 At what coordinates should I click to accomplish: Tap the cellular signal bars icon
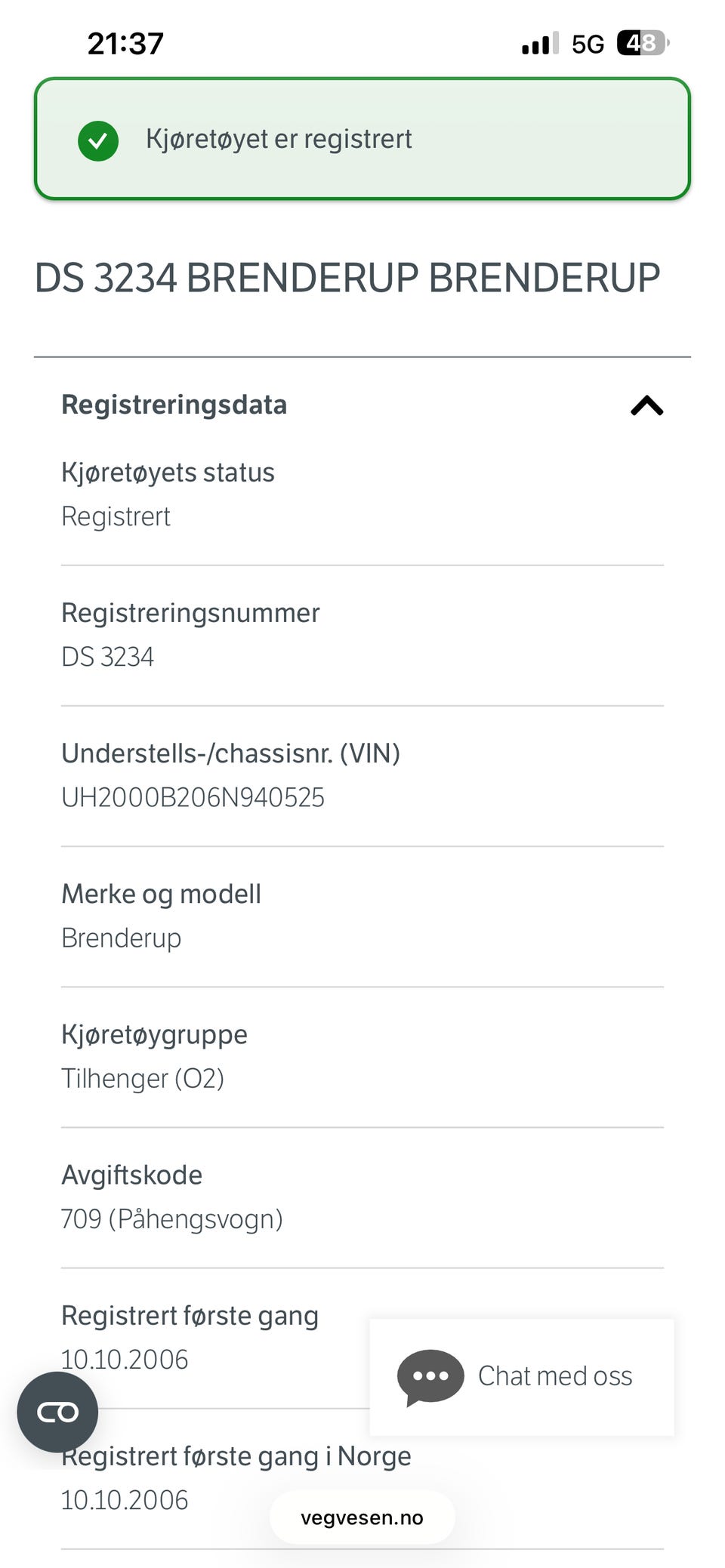tap(539, 44)
